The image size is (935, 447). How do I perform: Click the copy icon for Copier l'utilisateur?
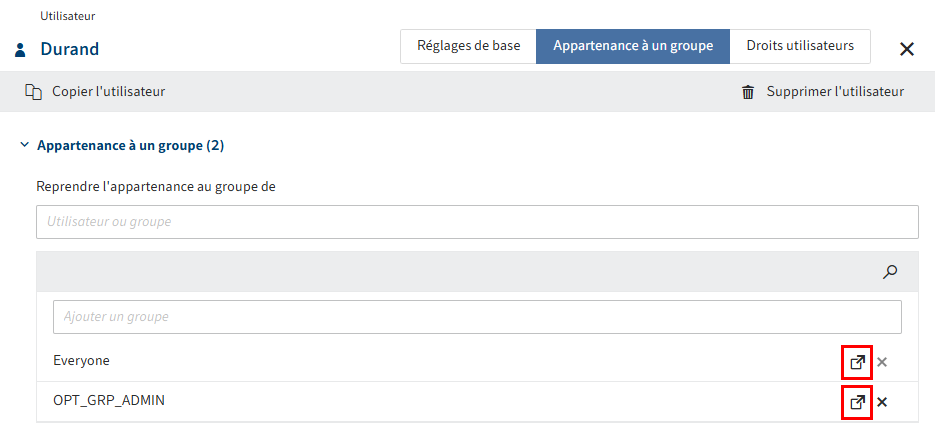33,92
